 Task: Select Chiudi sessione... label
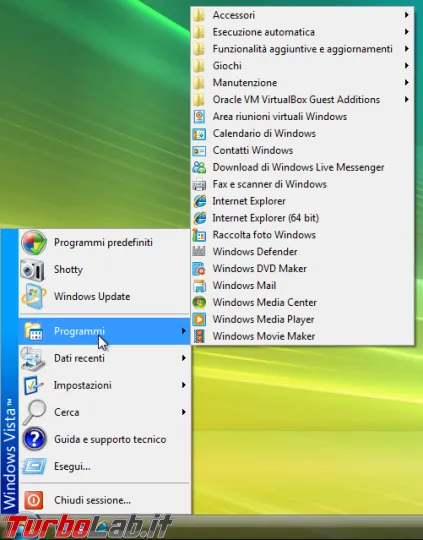click(x=92, y=500)
